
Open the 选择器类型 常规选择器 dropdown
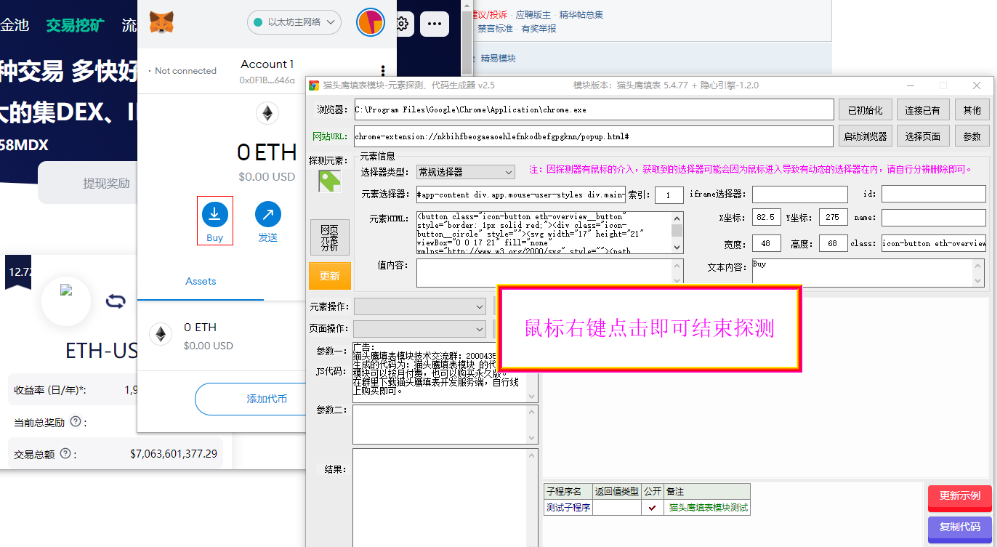[465, 172]
